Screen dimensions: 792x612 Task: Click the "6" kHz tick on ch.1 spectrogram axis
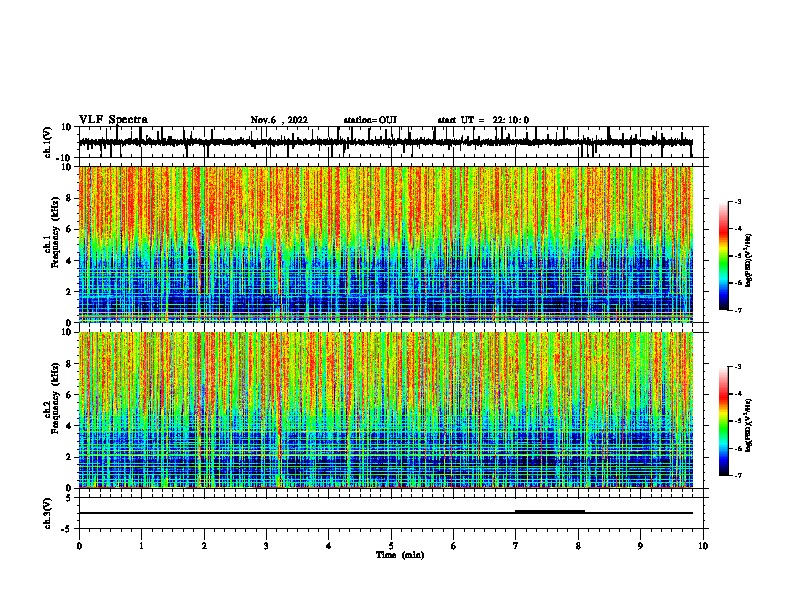pyautogui.click(x=69, y=229)
